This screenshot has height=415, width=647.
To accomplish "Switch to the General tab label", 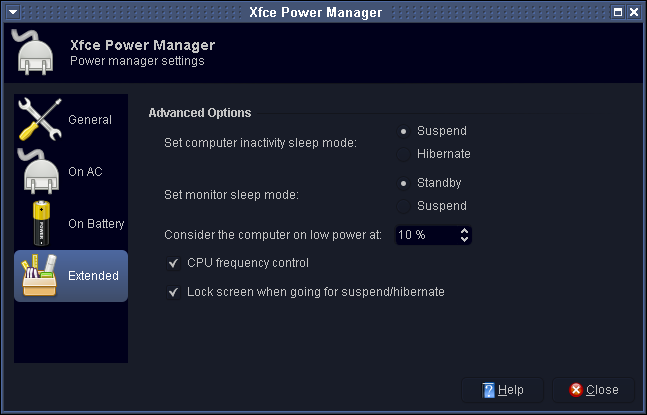I will click(90, 120).
